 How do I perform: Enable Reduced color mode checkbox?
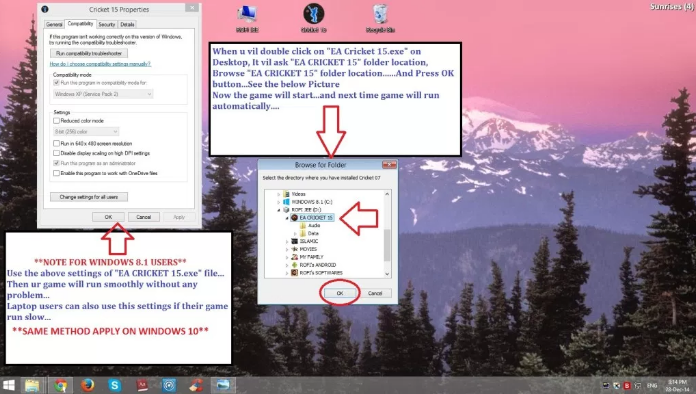[56, 121]
